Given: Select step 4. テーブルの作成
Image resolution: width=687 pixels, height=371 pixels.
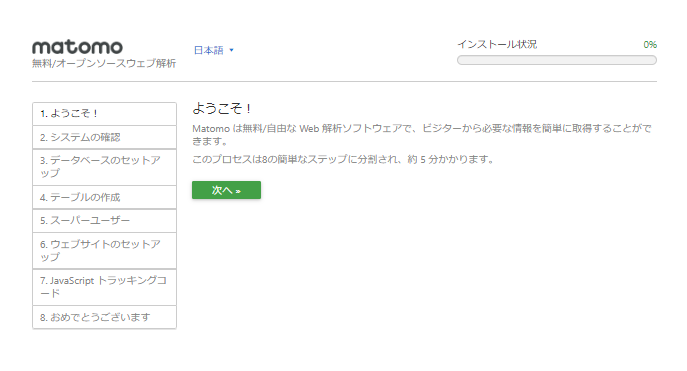Looking at the screenshot, I should 104,198.
